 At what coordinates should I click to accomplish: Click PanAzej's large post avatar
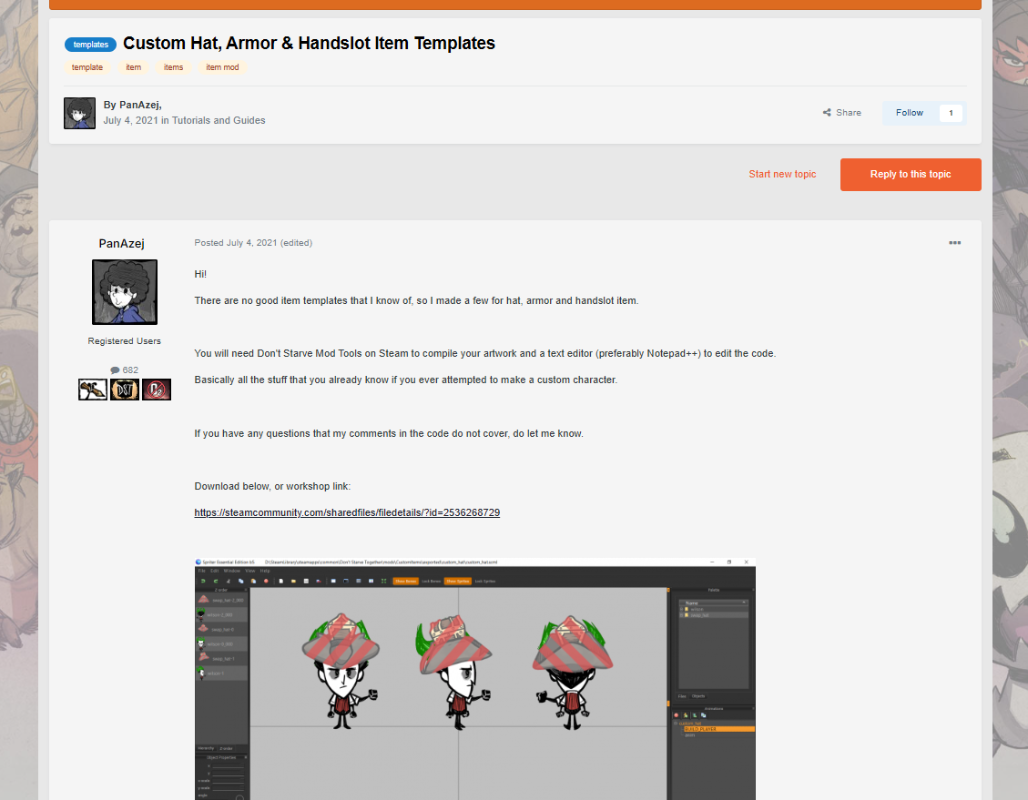click(125, 292)
